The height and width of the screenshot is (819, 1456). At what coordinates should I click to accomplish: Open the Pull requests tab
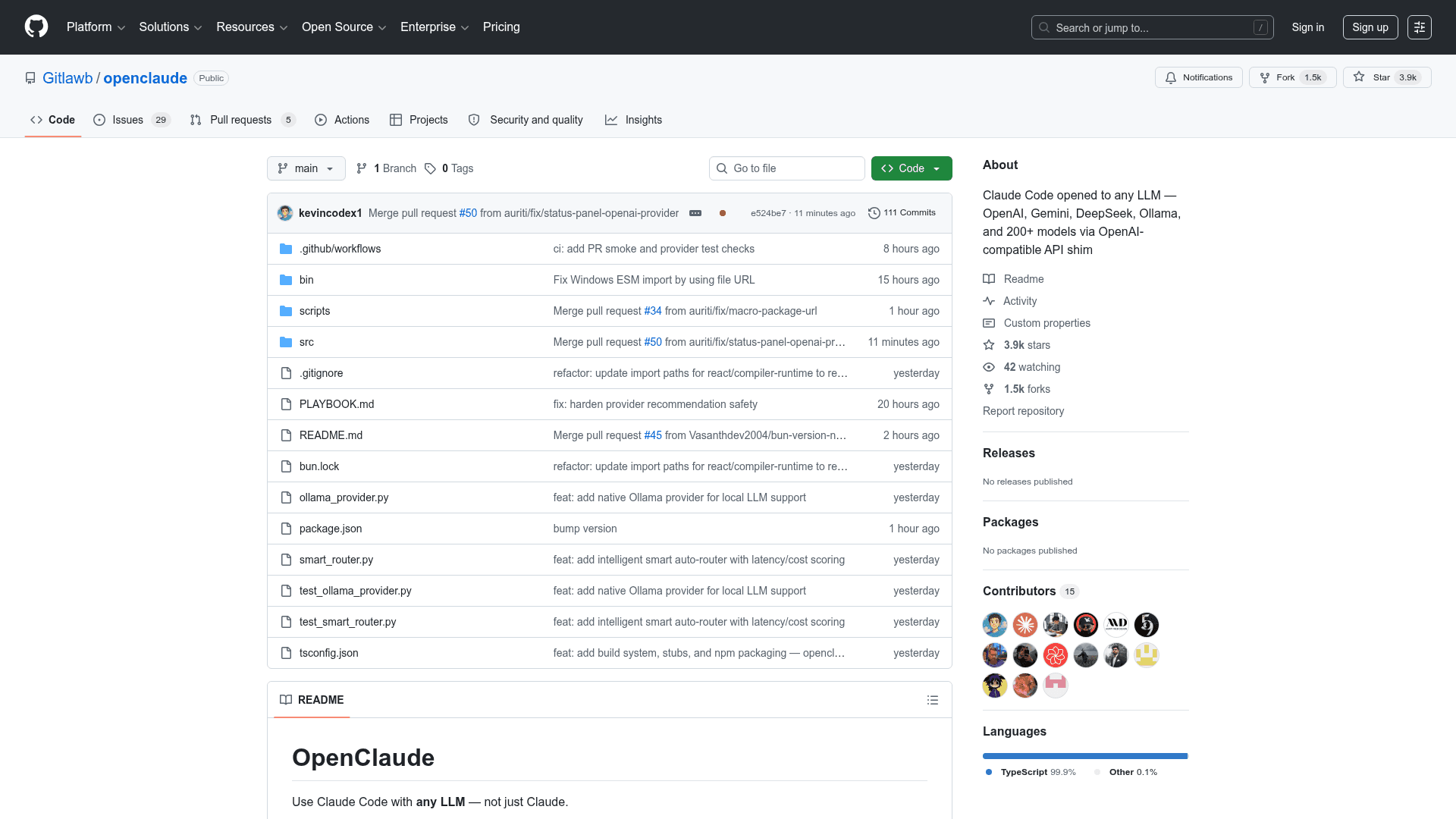coord(241,120)
